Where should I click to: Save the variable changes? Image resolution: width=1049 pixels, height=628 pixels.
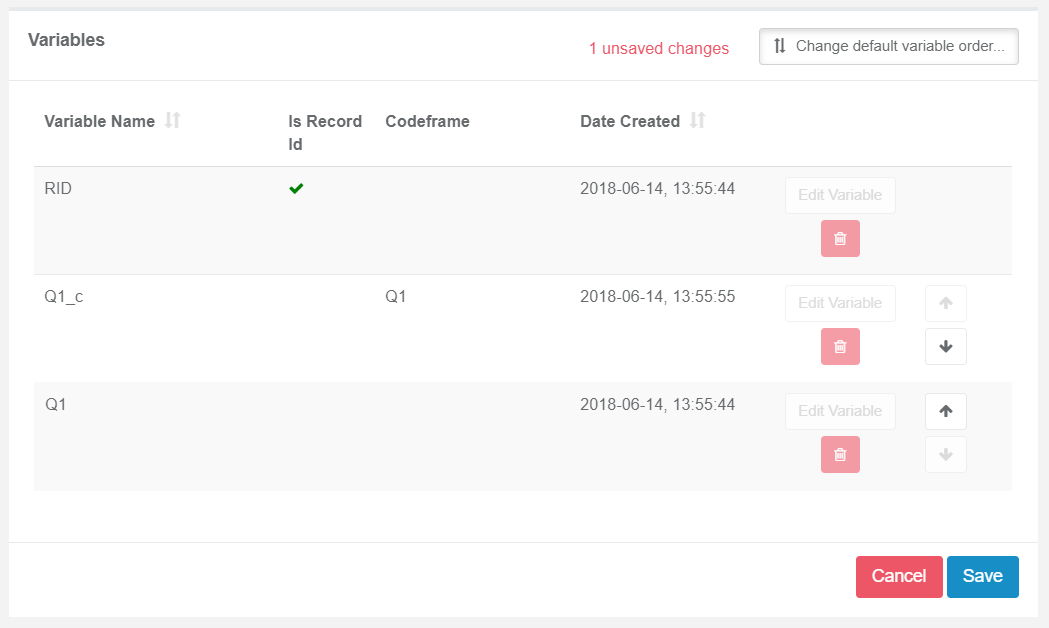983,577
